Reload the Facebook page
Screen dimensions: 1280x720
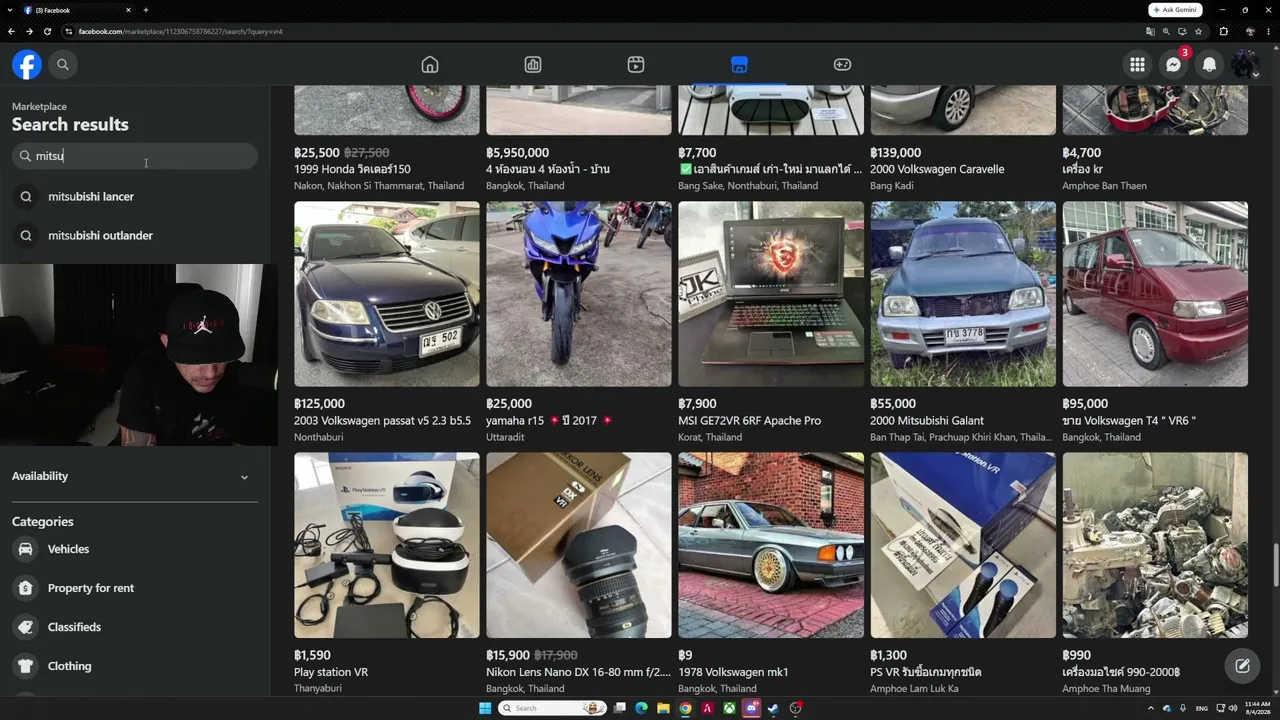click(47, 31)
